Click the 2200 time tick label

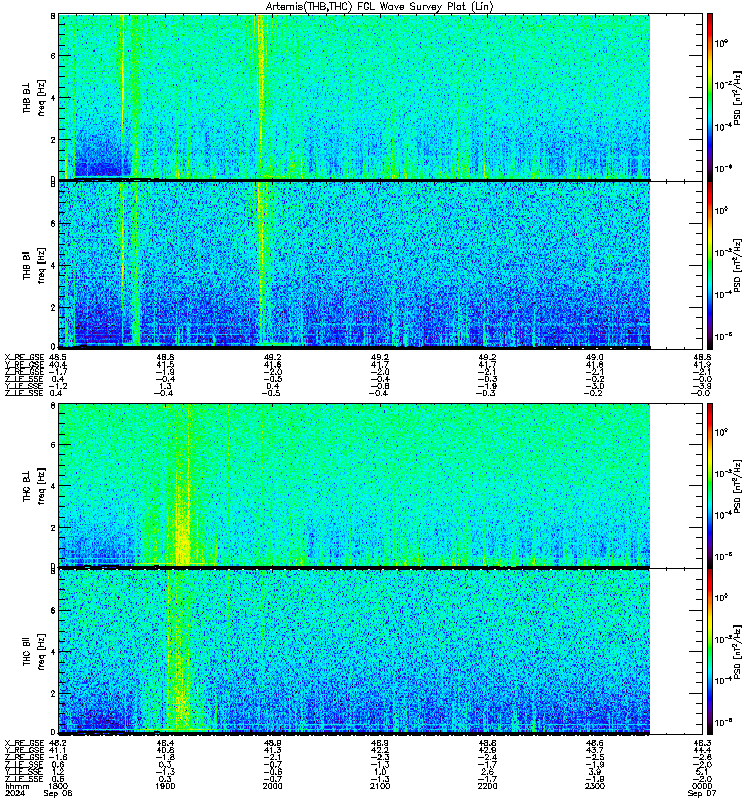click(x=487, y=786)
